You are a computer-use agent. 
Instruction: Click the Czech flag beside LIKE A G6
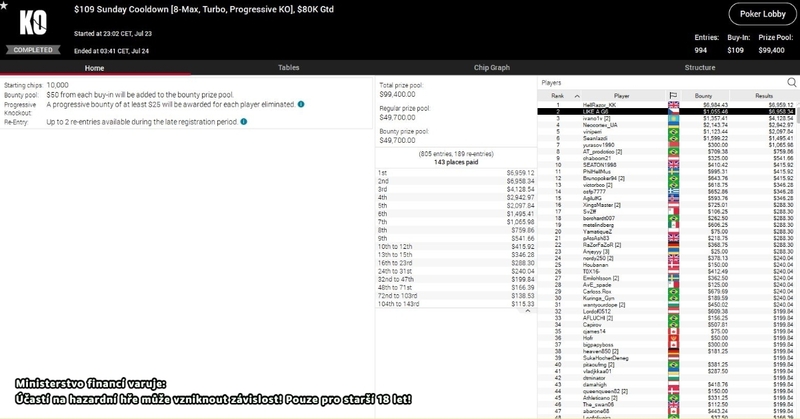click(x=673, y=111)
